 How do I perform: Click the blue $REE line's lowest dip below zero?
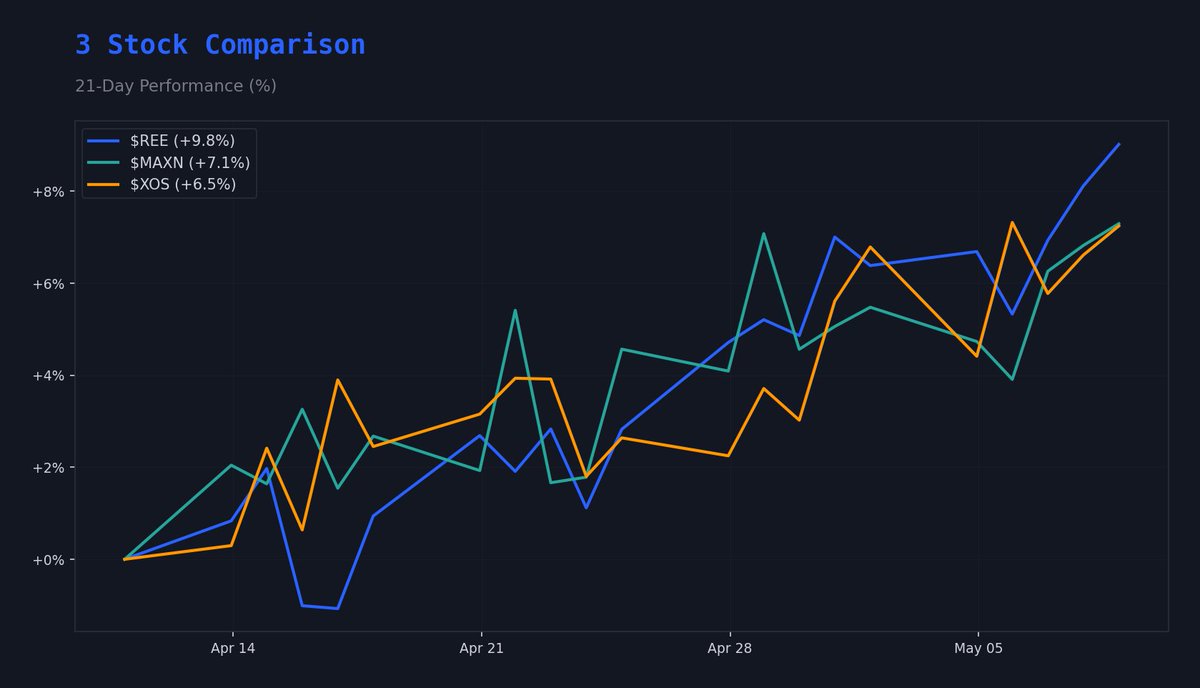point(338,608)
